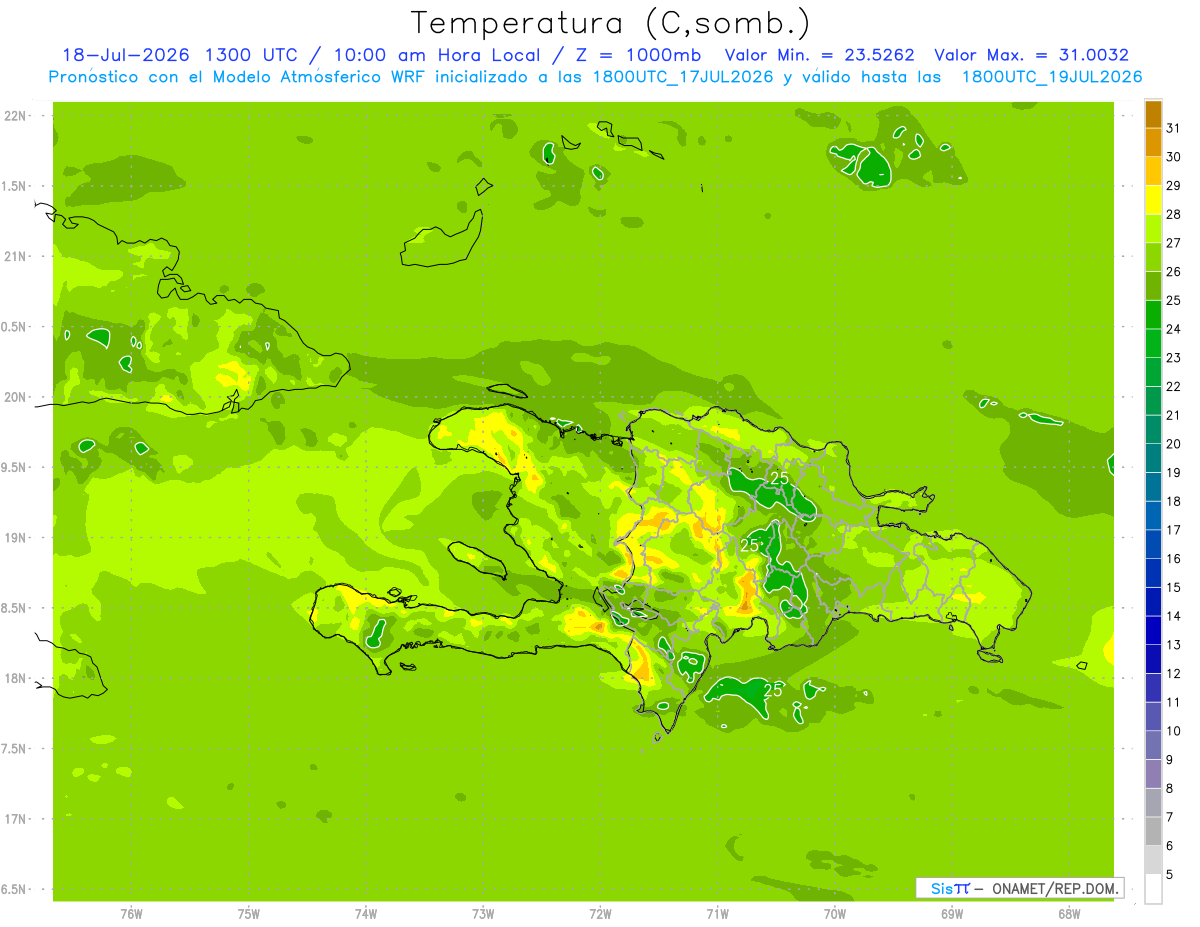The height and width of the screenshot is (927, 1200).
Task: Click the title Temperatura (C,somb.)
Action: (611, 22)
